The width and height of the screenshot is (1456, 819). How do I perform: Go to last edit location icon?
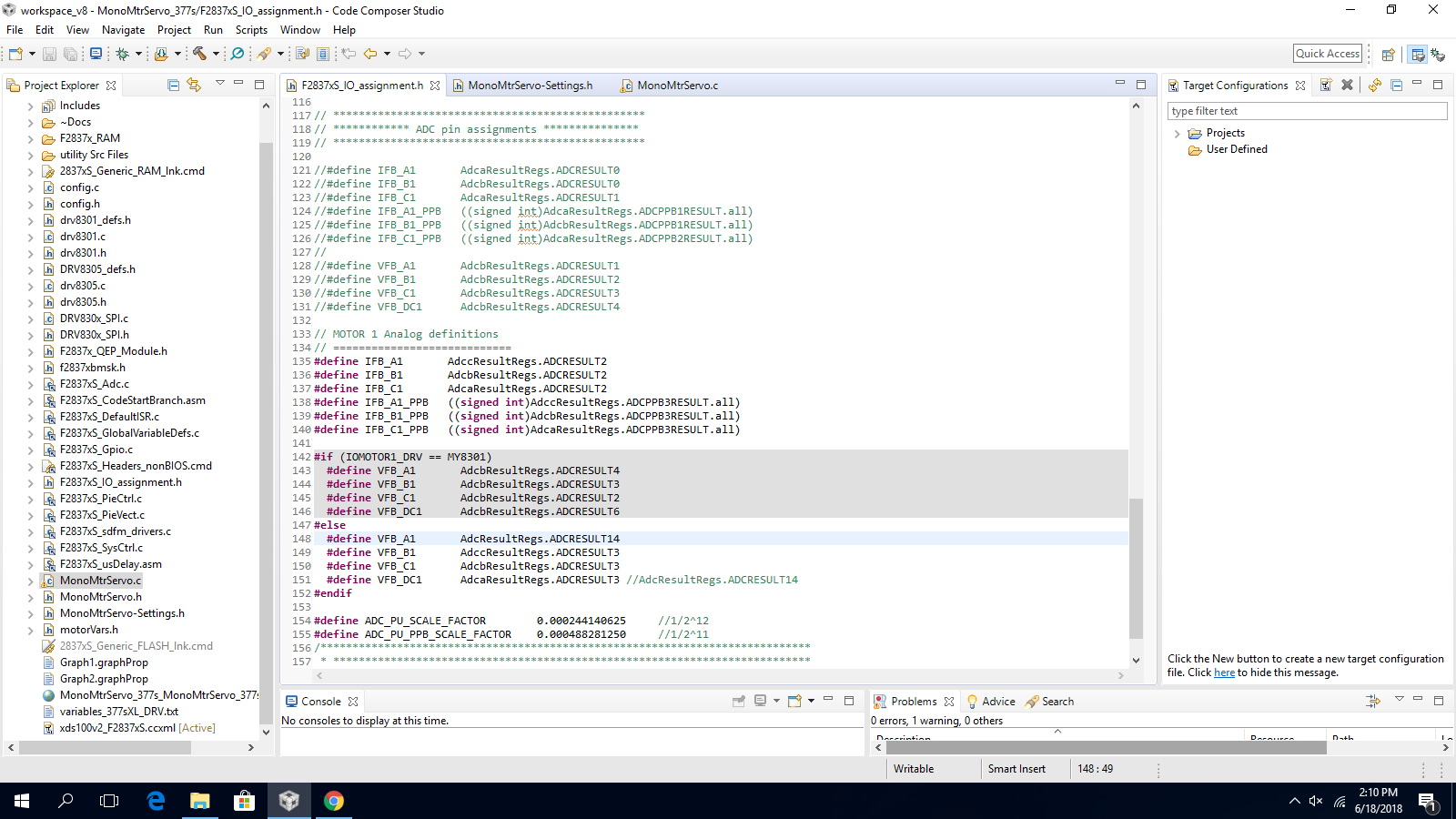click(349, 54)
